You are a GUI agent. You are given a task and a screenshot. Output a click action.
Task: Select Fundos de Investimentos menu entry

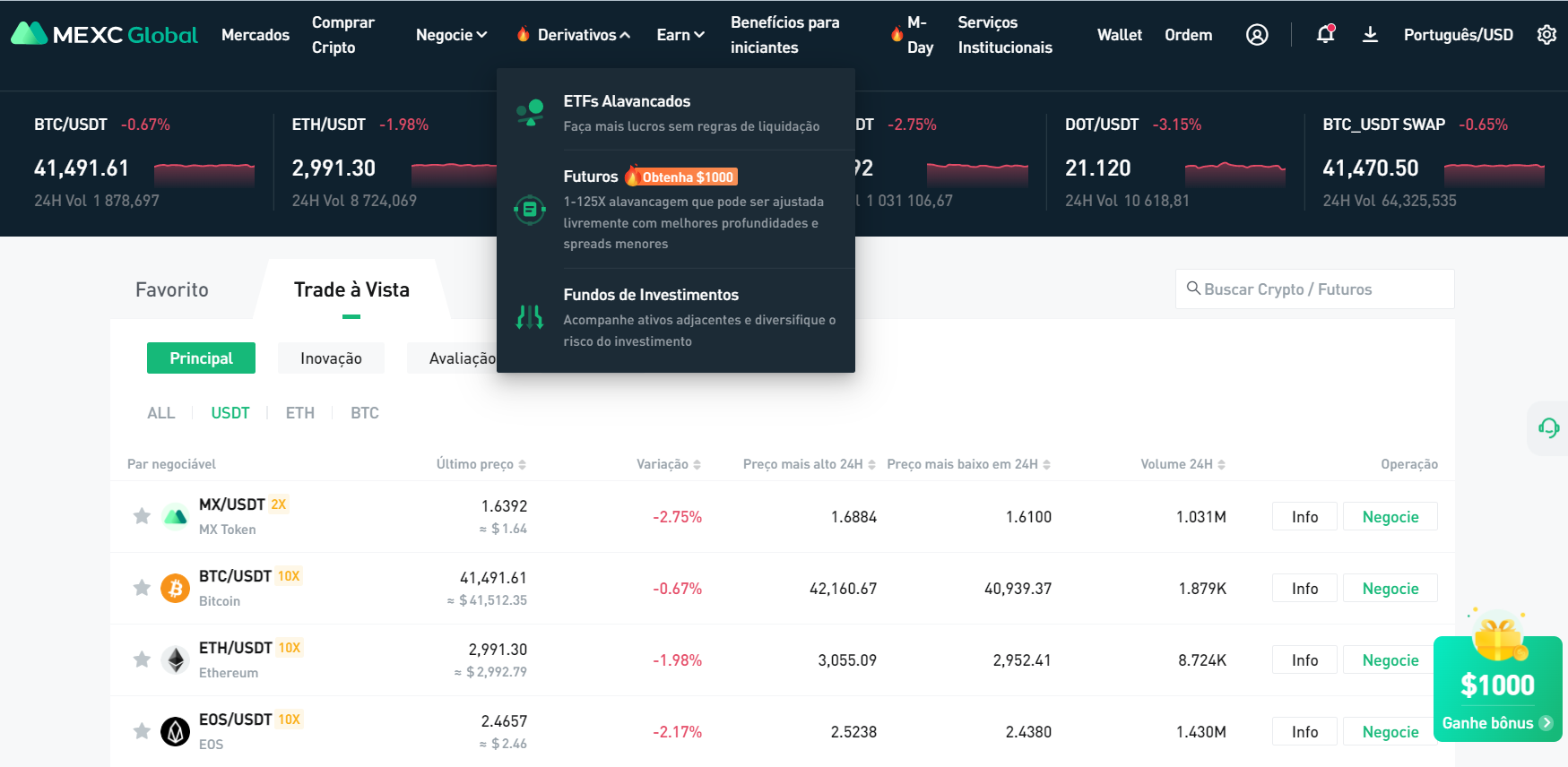(676, 317)
